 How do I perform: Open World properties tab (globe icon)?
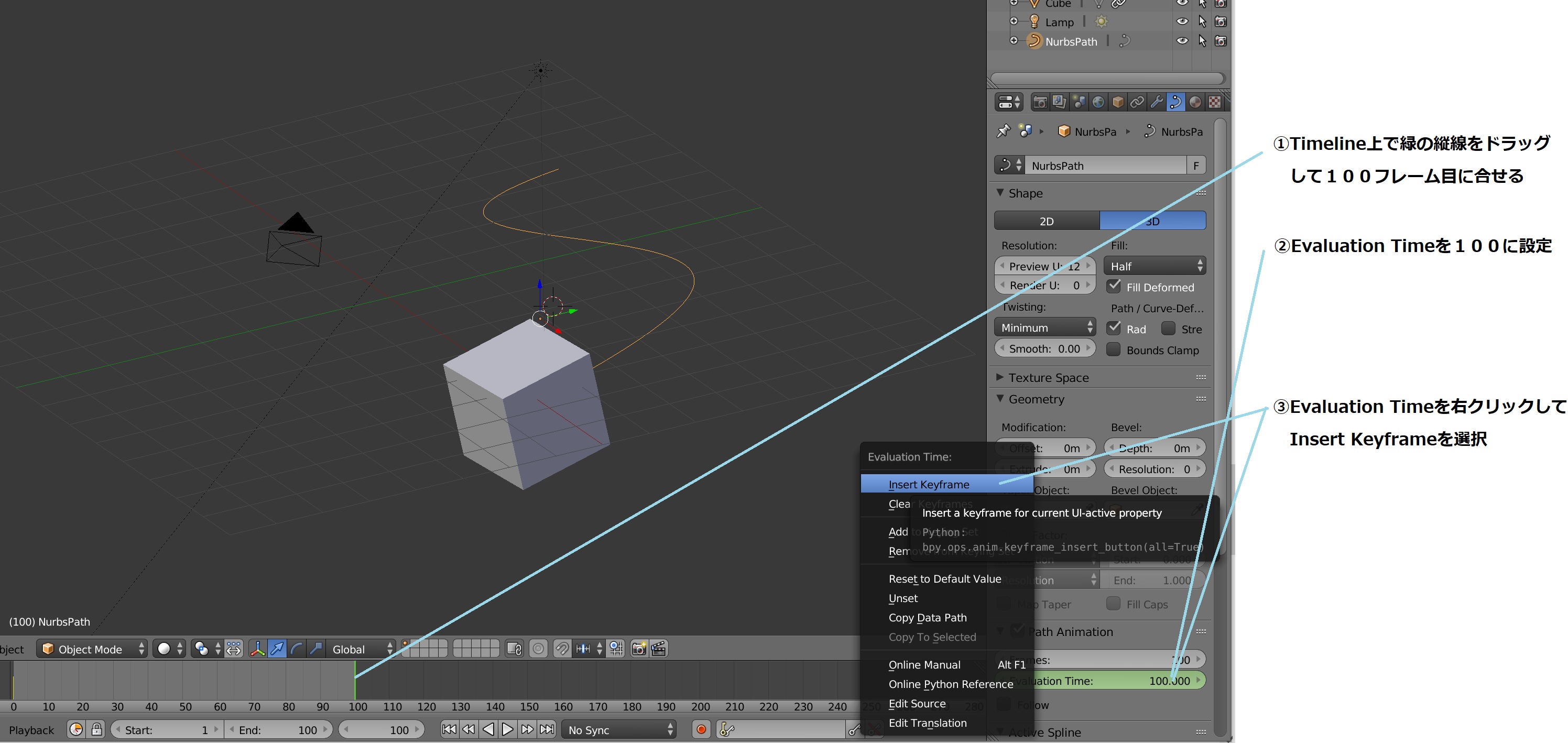pyautogui.click(x=1098, y=102)
